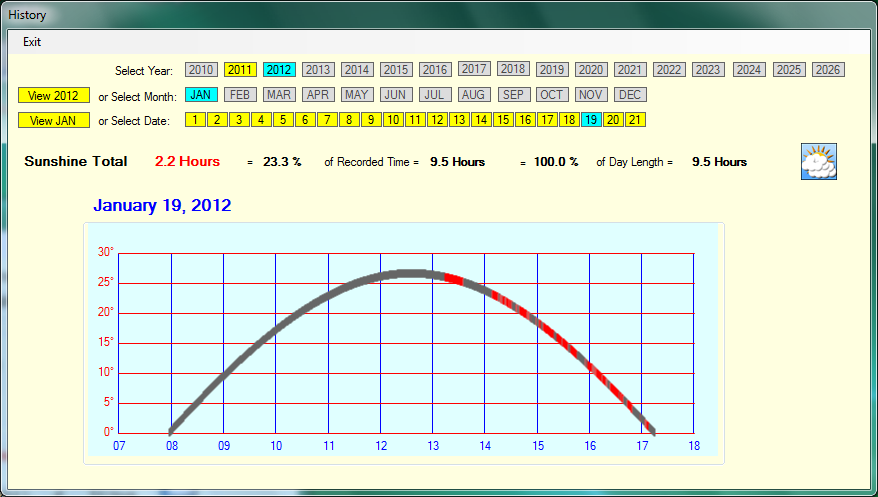
Task: Open the Exit menu
Action: click(x=32, y=42)
